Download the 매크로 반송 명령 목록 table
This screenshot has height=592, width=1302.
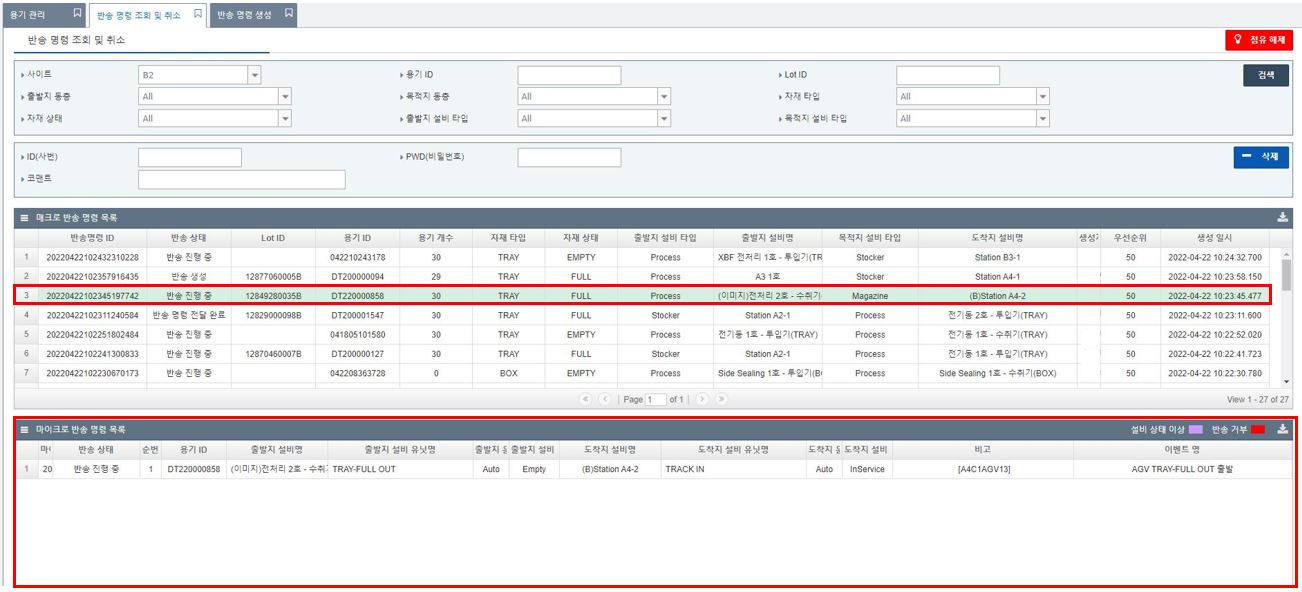(x=1283, y=217)
